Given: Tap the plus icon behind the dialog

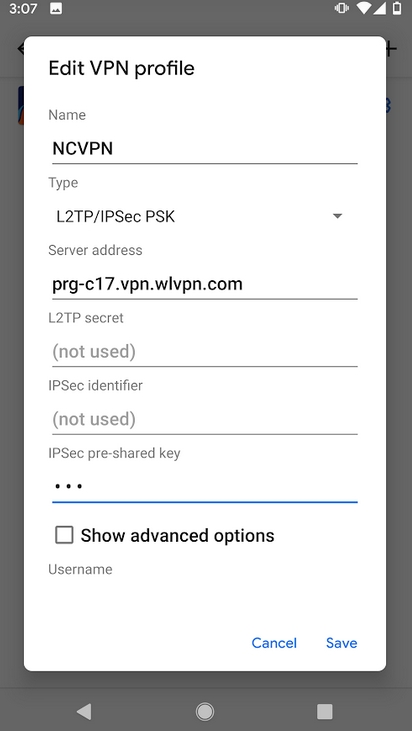Looking at the screenshot, I should pos(391,48).
